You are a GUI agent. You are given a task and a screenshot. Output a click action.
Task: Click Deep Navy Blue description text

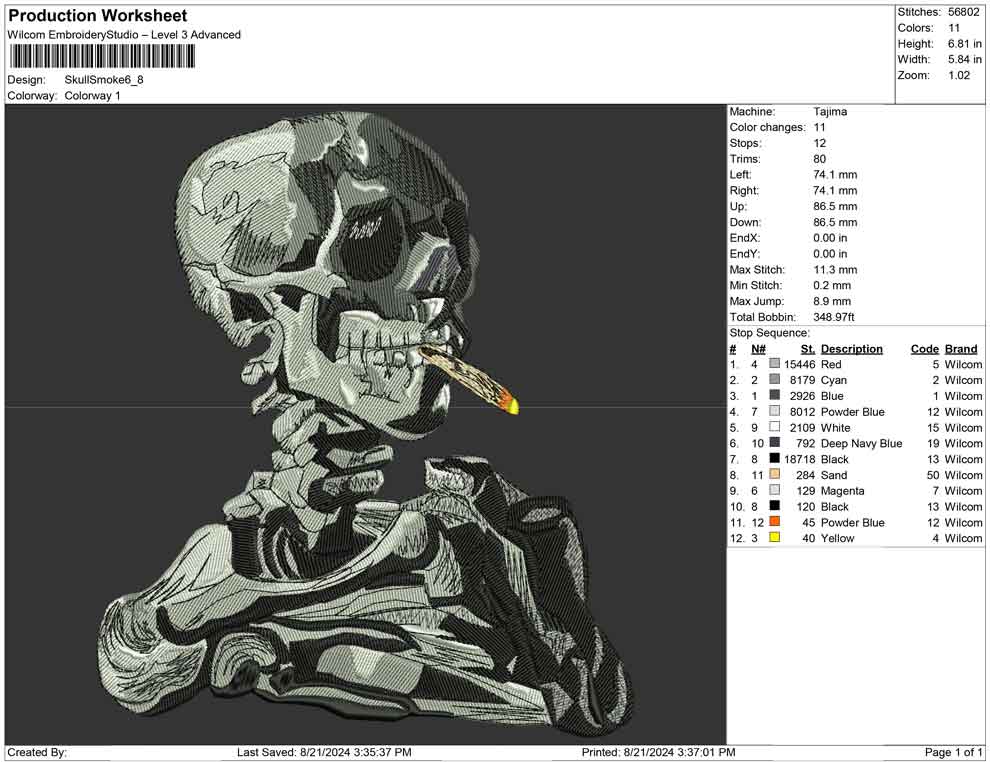coord(861,443)
